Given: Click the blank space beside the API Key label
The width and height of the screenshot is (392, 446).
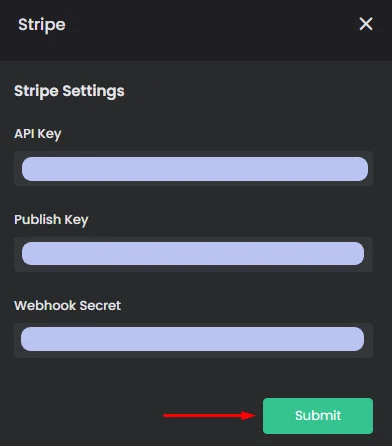Looking at the screenshot, I should [217, 134].
